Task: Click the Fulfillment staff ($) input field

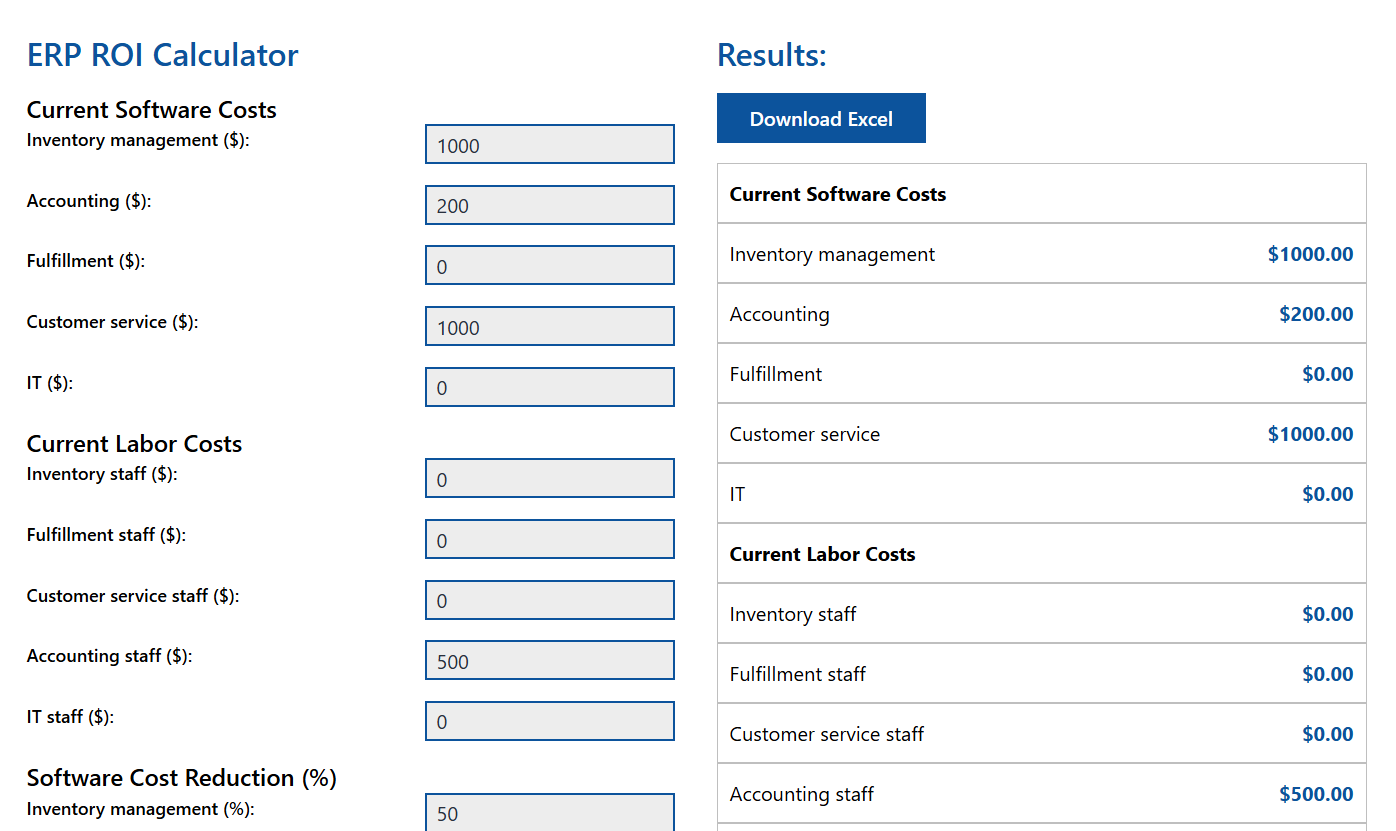Action: pyautogui.click(x=549, y=539)
